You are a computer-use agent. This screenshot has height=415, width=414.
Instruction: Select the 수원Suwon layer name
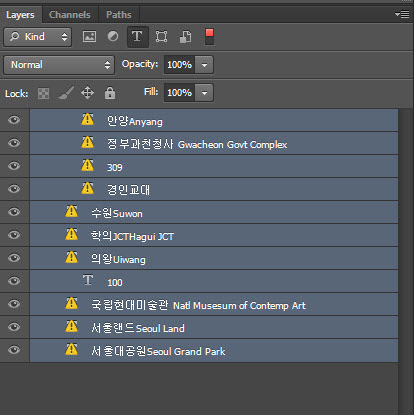pos(117,213)
